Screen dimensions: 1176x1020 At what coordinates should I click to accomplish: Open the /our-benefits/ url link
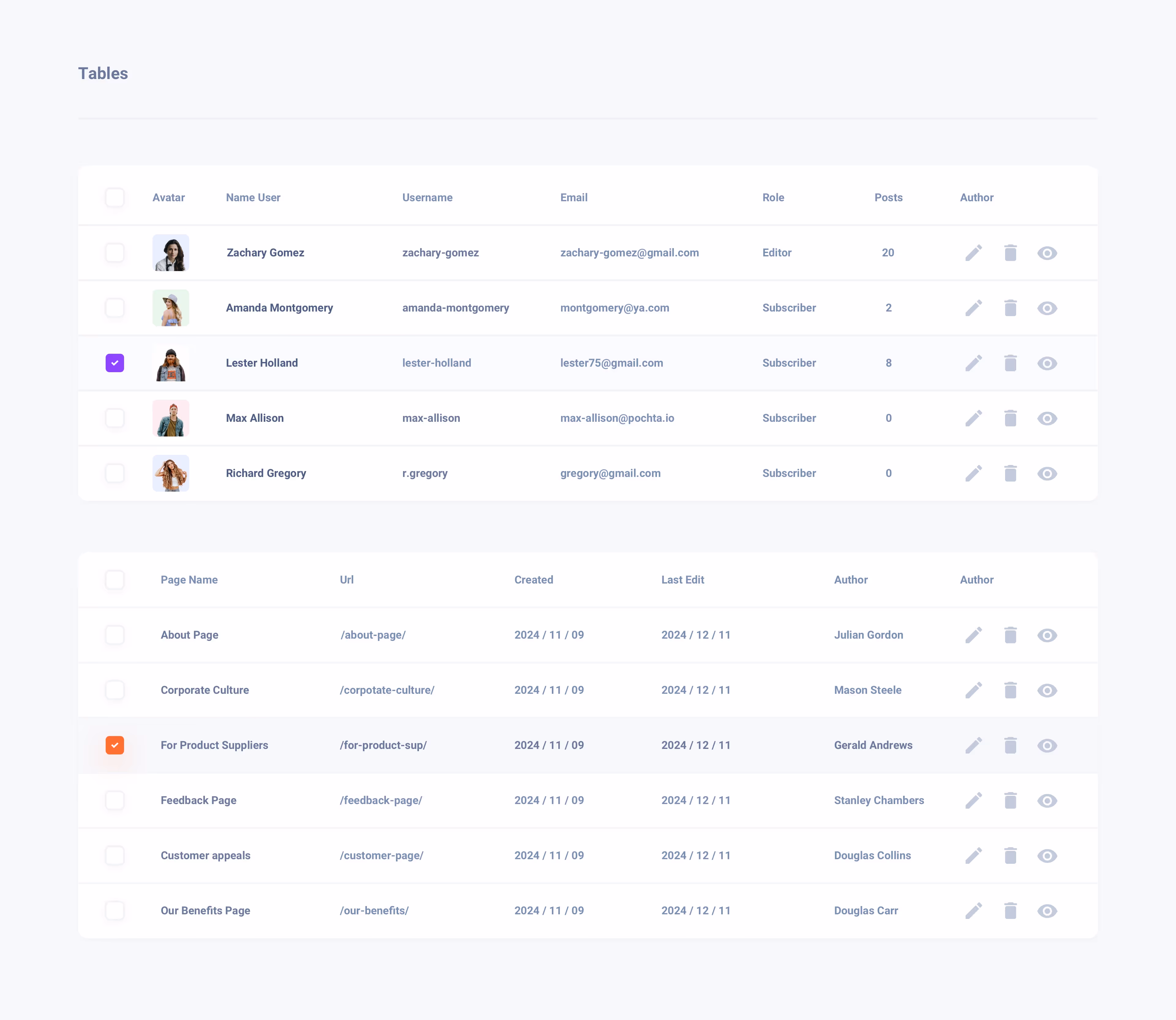pos(374,911)
